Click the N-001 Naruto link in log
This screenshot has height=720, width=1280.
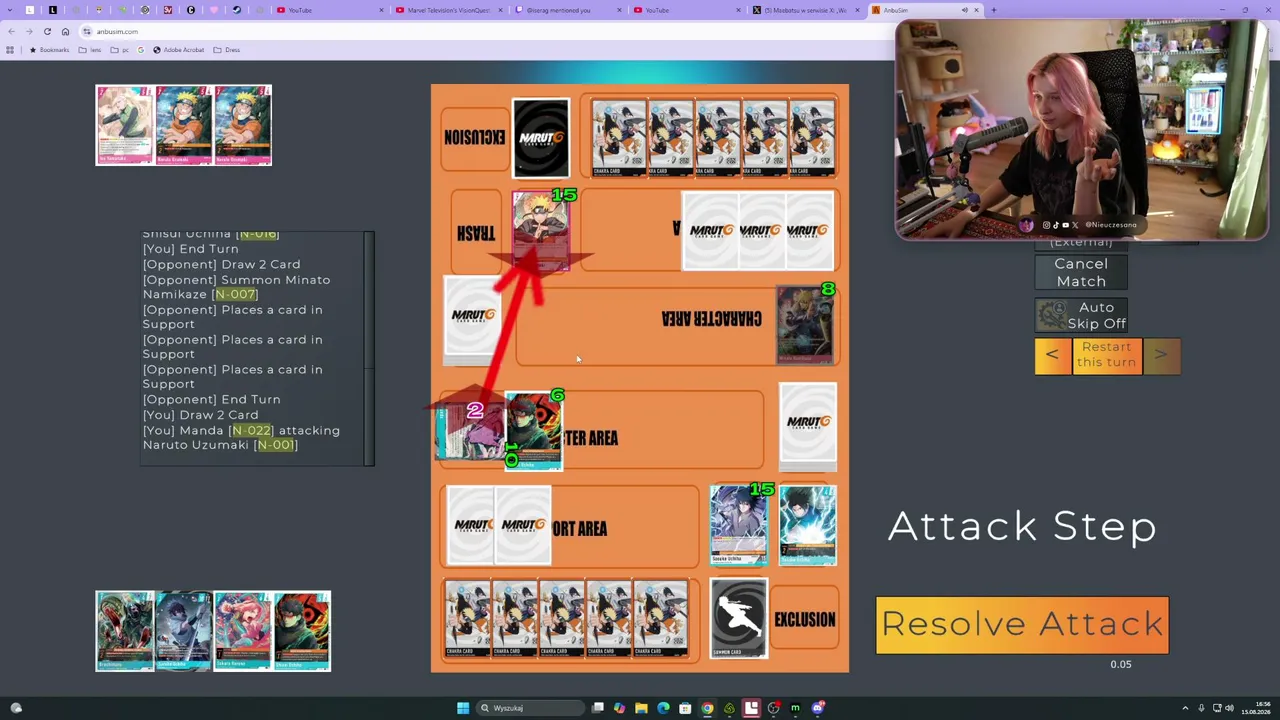point(275,445)
